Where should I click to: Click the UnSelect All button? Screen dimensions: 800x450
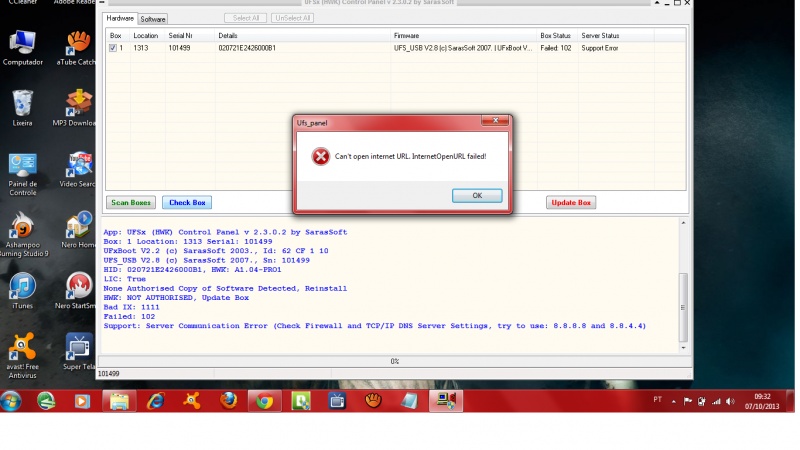click(292, 18)
